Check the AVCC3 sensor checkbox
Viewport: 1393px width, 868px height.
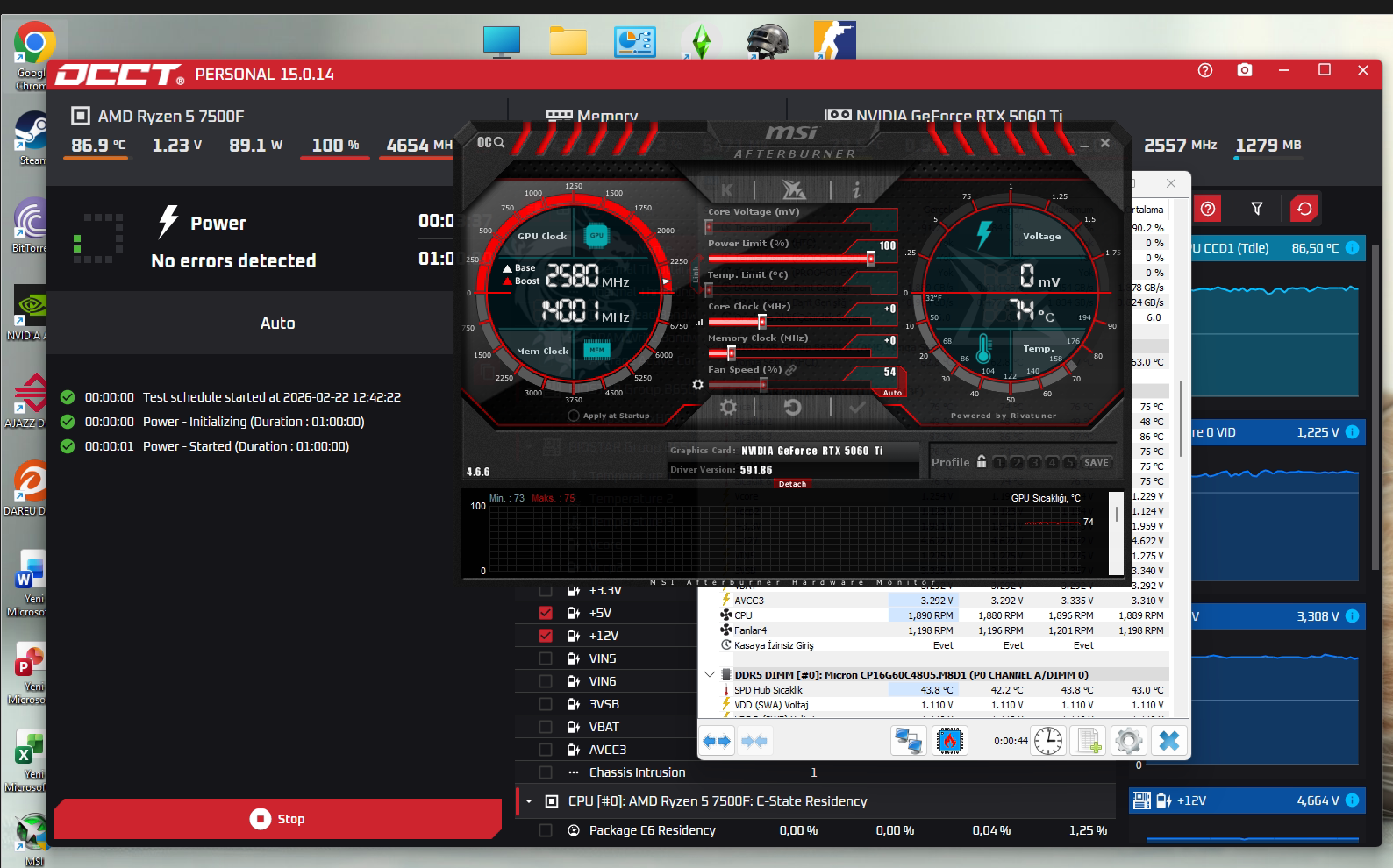546,750
